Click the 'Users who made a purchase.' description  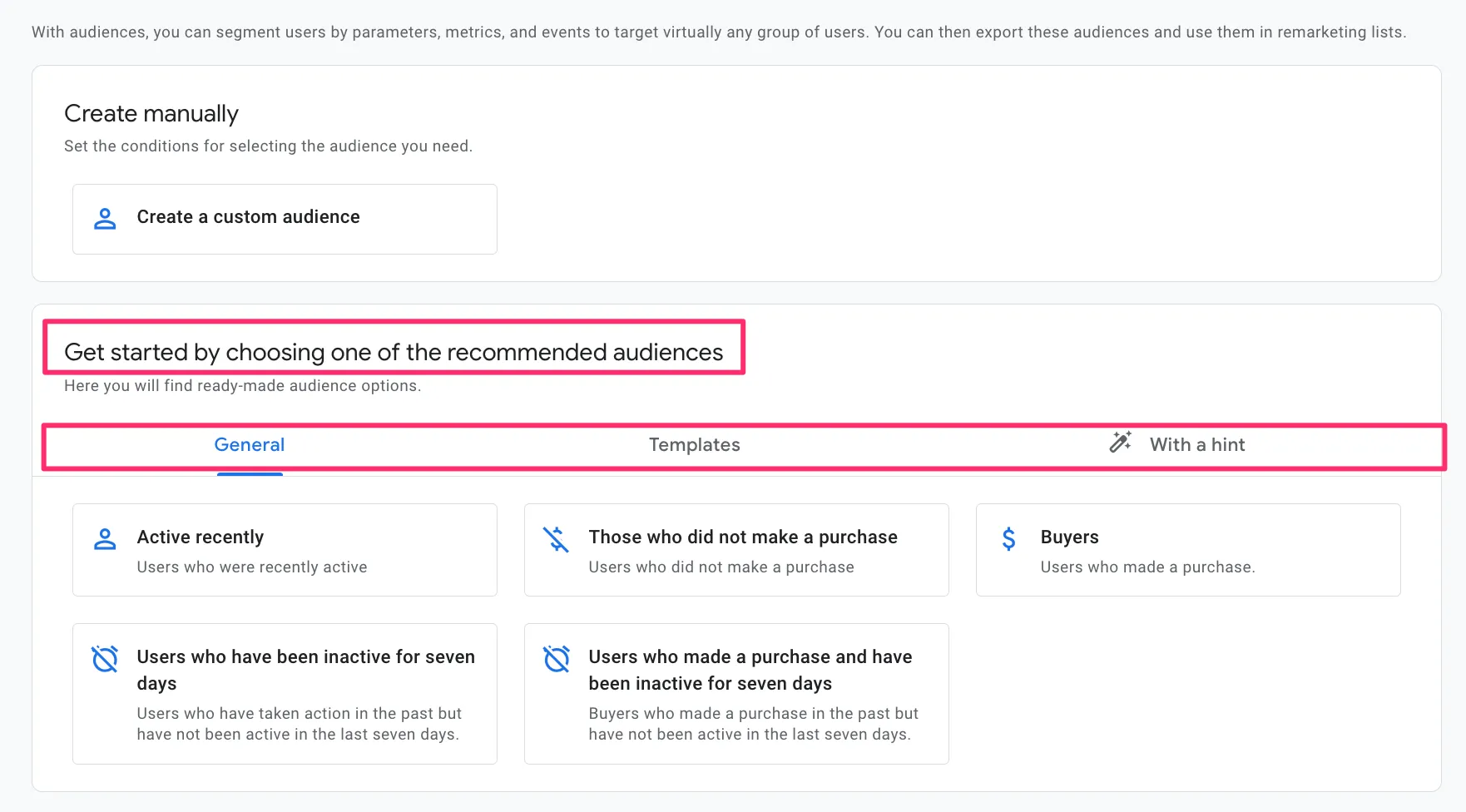[1147, 567]
